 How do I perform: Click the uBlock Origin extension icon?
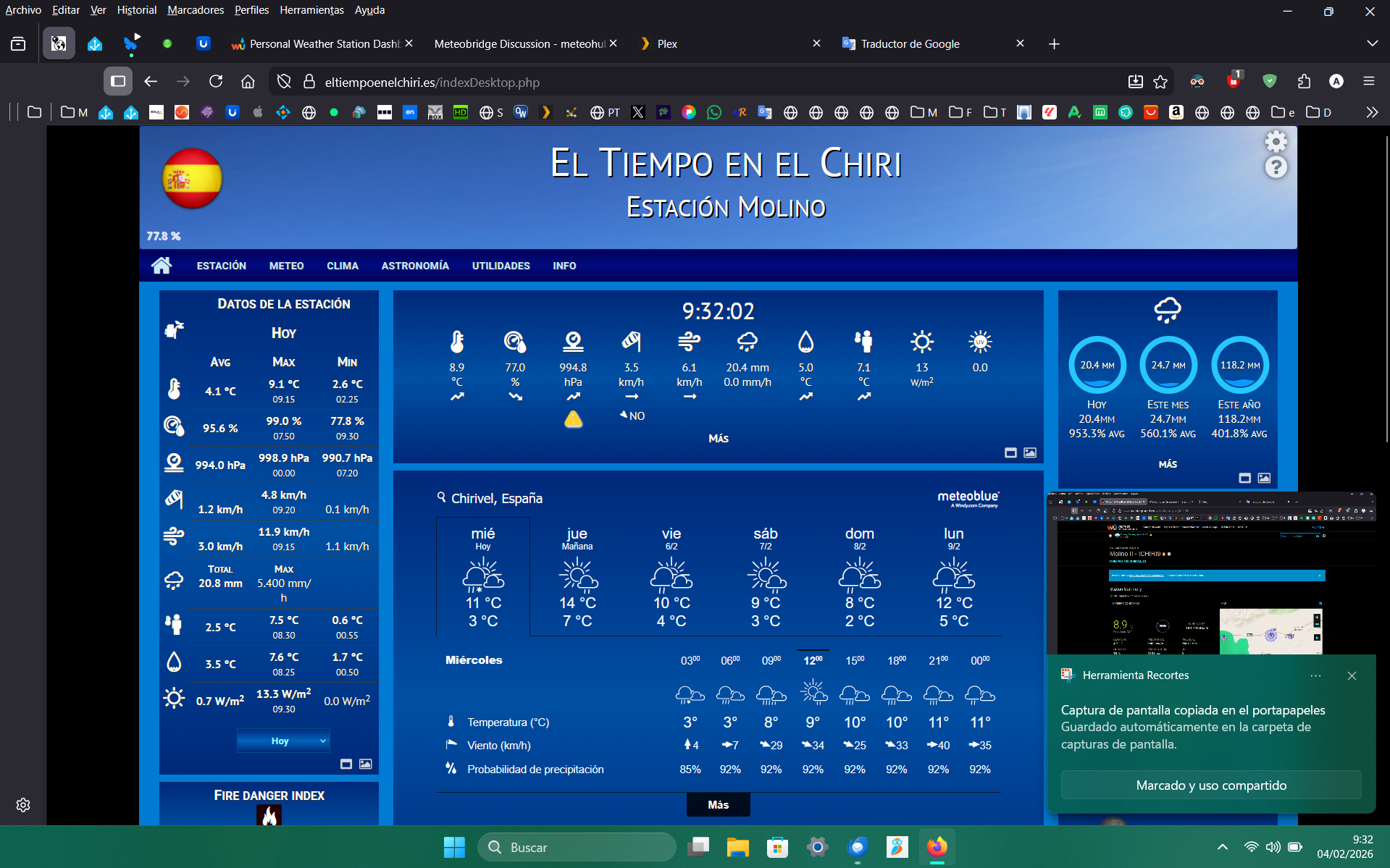click(1234, 80)
